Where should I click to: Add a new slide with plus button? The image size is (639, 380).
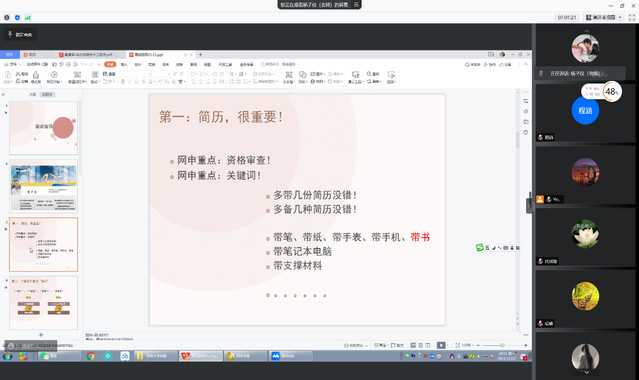(x=41, y=335)
